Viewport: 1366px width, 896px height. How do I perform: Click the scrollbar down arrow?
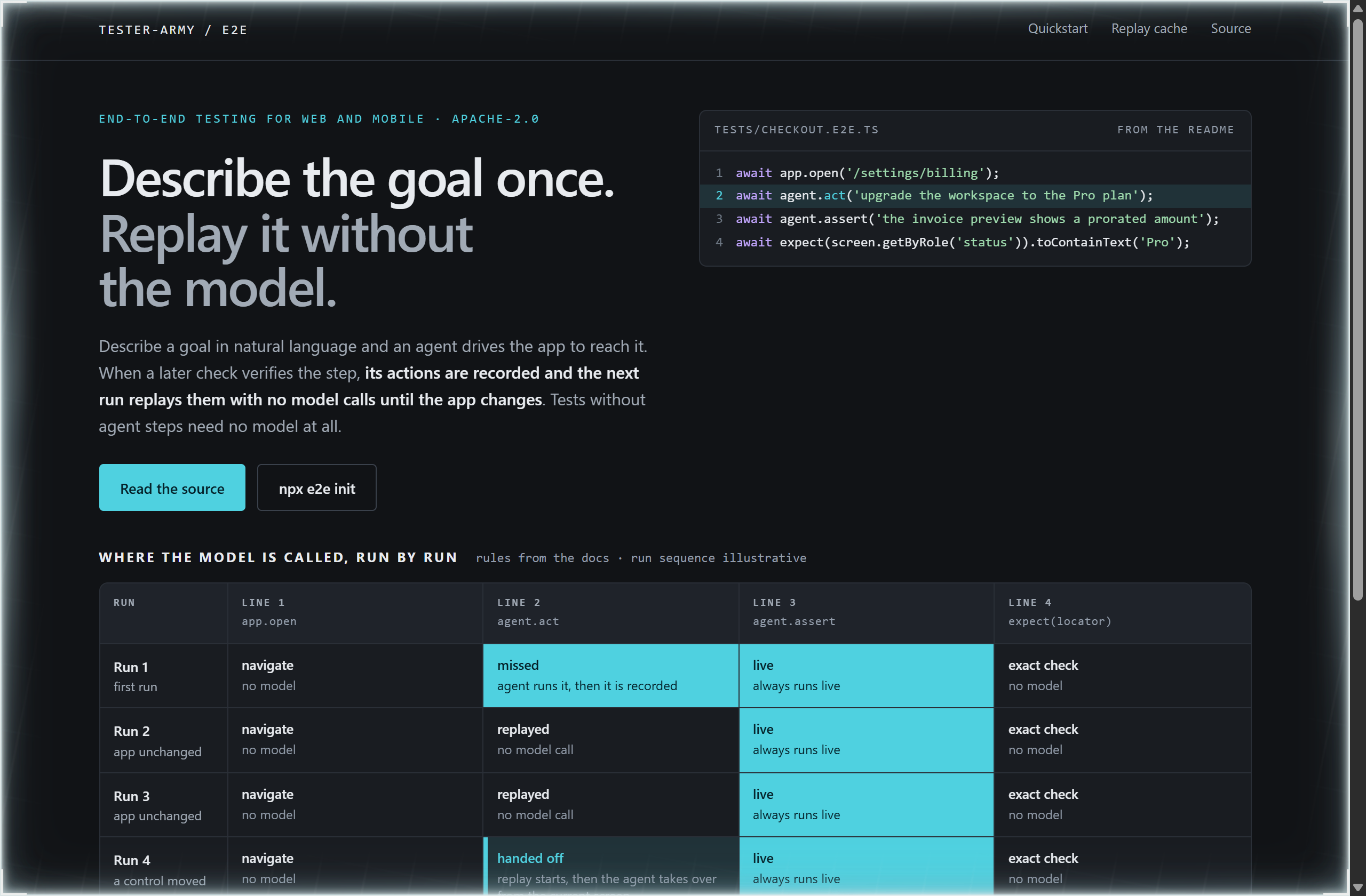pos(1357,887)
